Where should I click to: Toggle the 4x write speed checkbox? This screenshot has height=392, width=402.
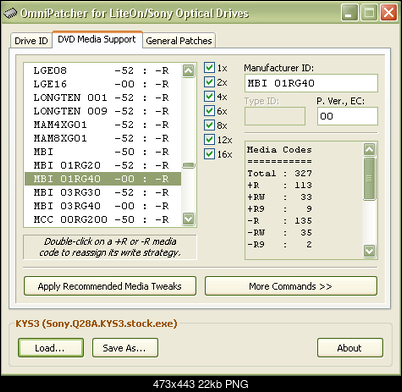209,97
